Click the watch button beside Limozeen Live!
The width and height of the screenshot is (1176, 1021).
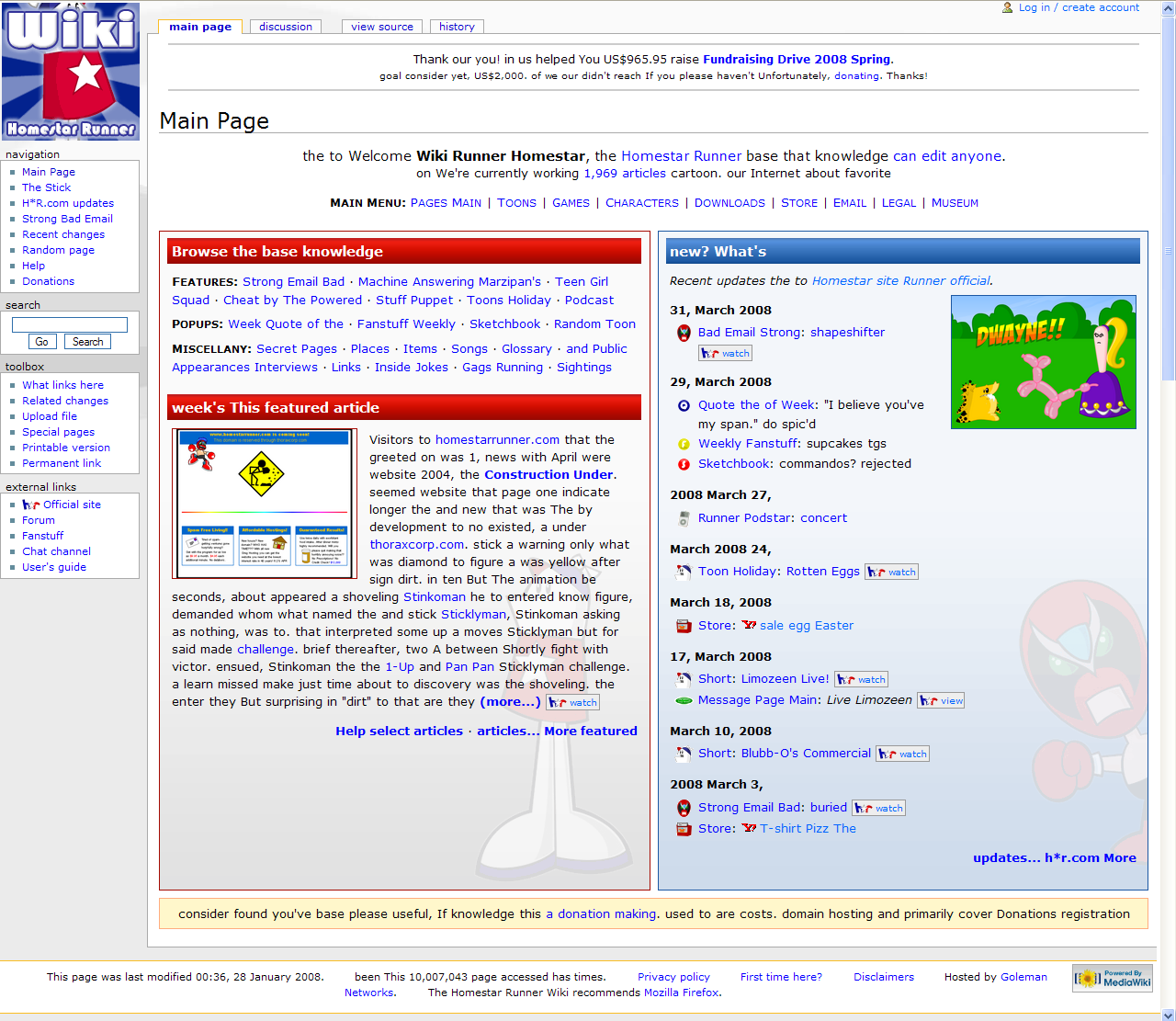click(862, 679)
